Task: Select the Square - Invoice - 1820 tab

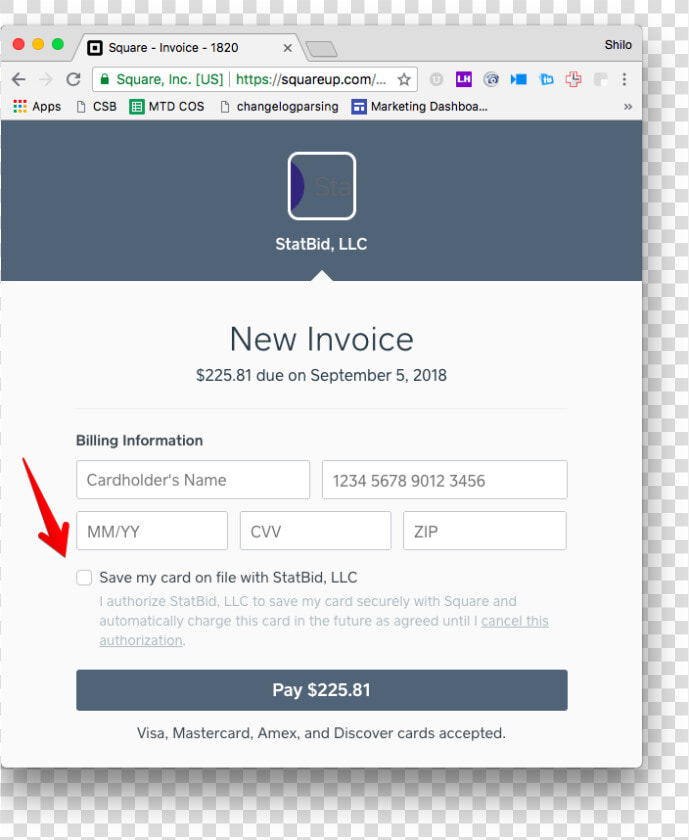Action: point(189,48)
